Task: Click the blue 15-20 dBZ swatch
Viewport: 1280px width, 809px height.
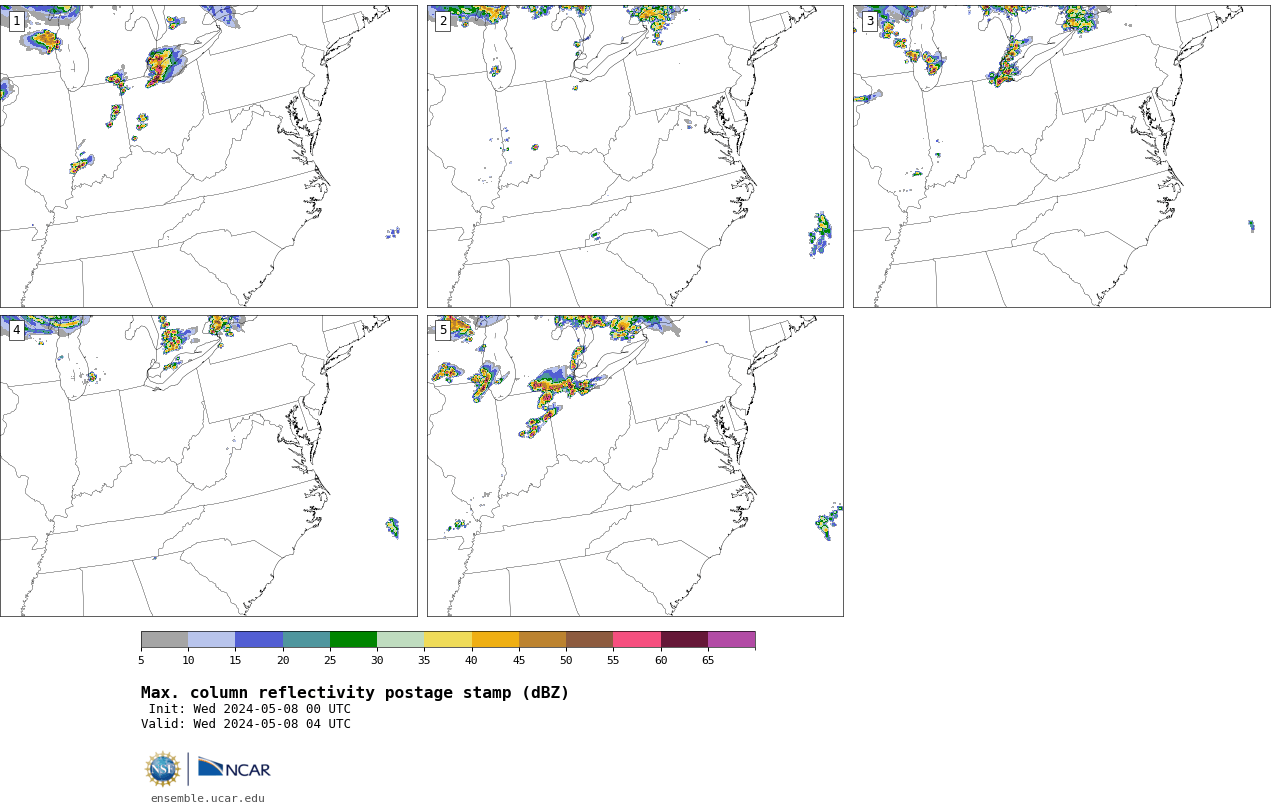Action: pos(259,640)
